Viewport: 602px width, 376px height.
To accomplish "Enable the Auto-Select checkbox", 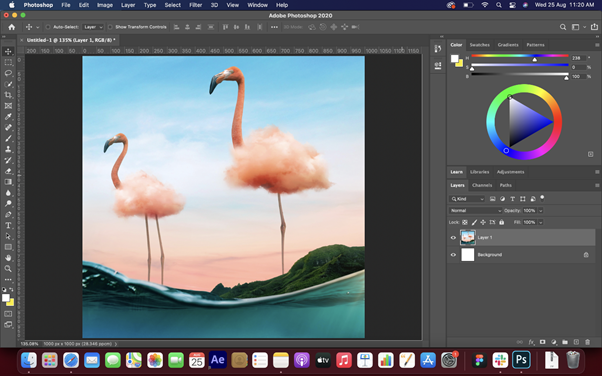I will click(x=48, y=27).
